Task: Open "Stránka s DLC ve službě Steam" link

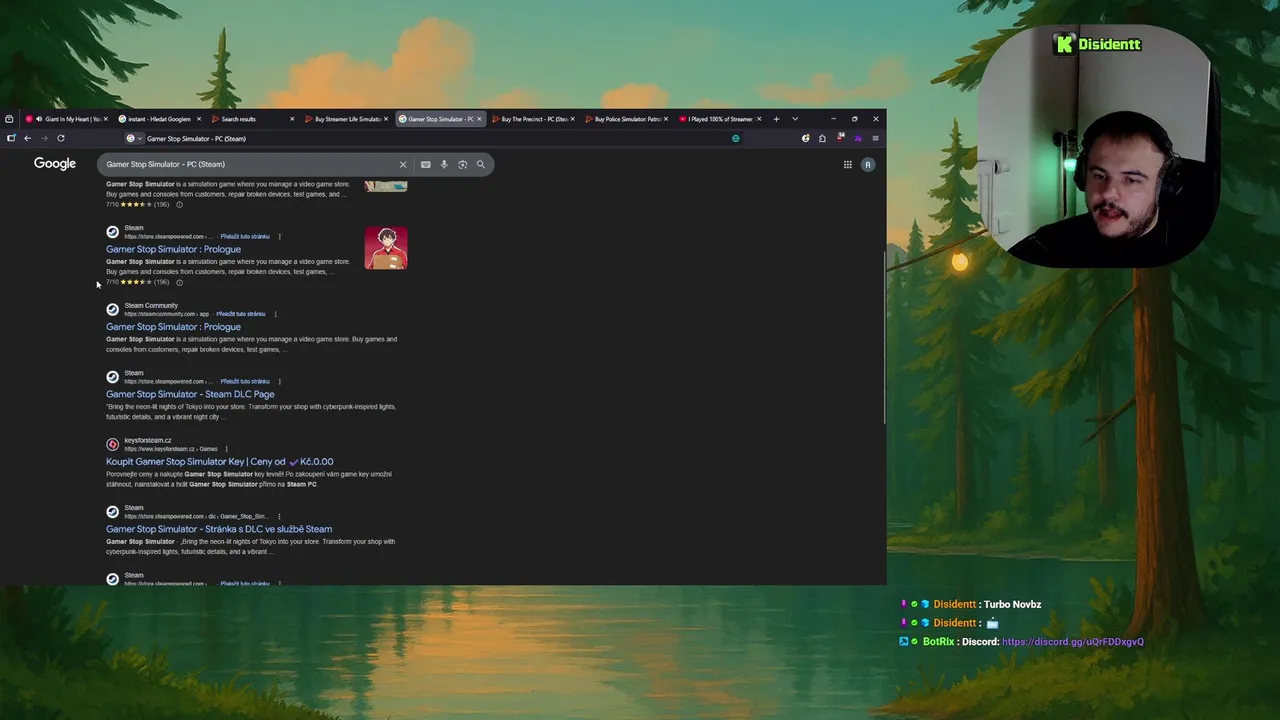Action: 219,529
